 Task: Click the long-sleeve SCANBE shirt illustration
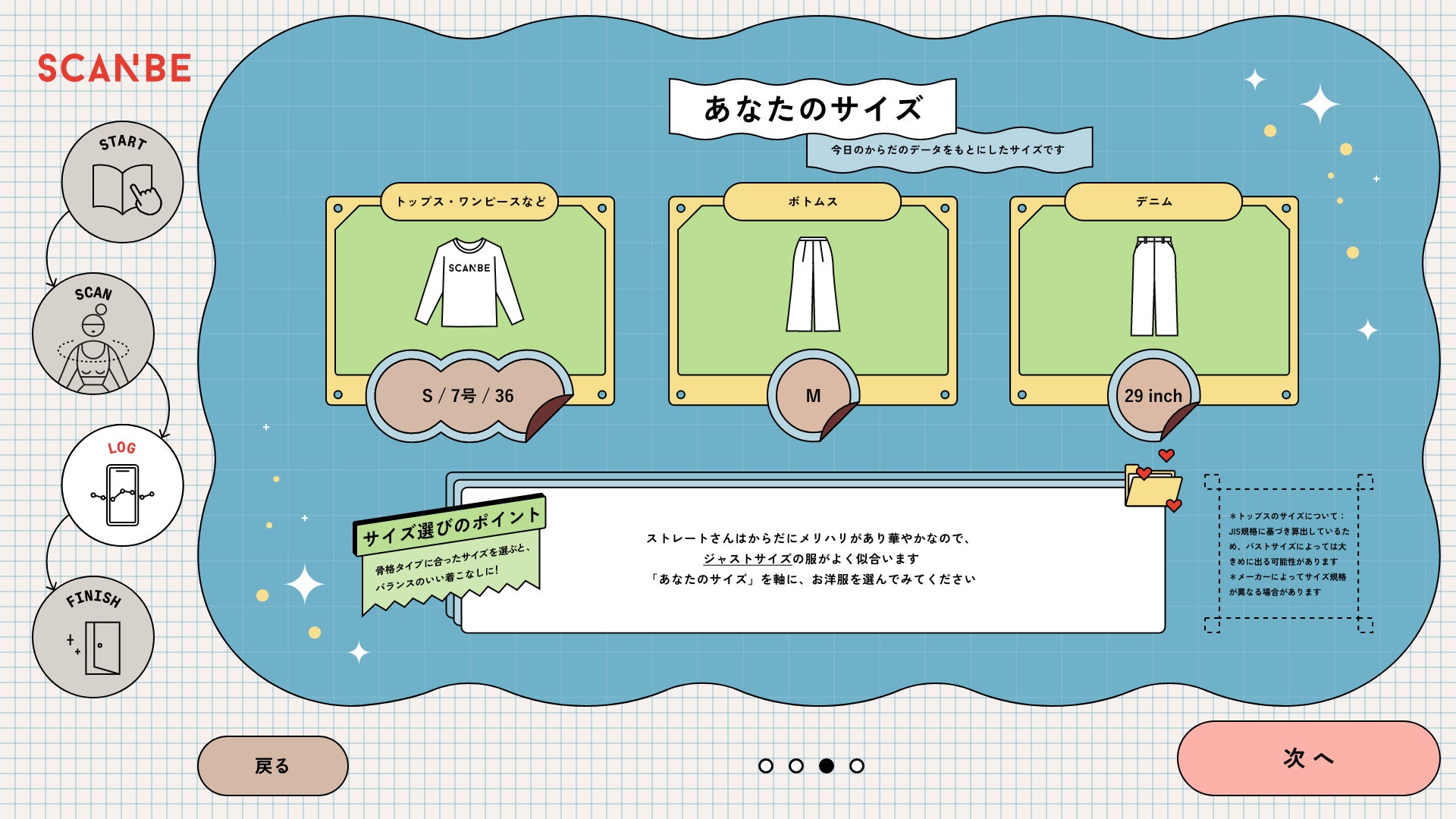pyautogui.click(x=469, y=282)
